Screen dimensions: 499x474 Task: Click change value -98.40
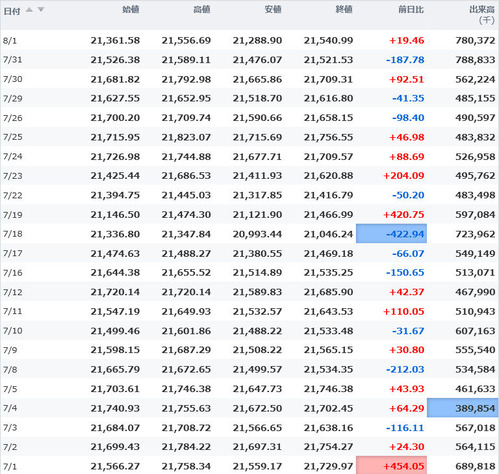click(x=408, y=118)
